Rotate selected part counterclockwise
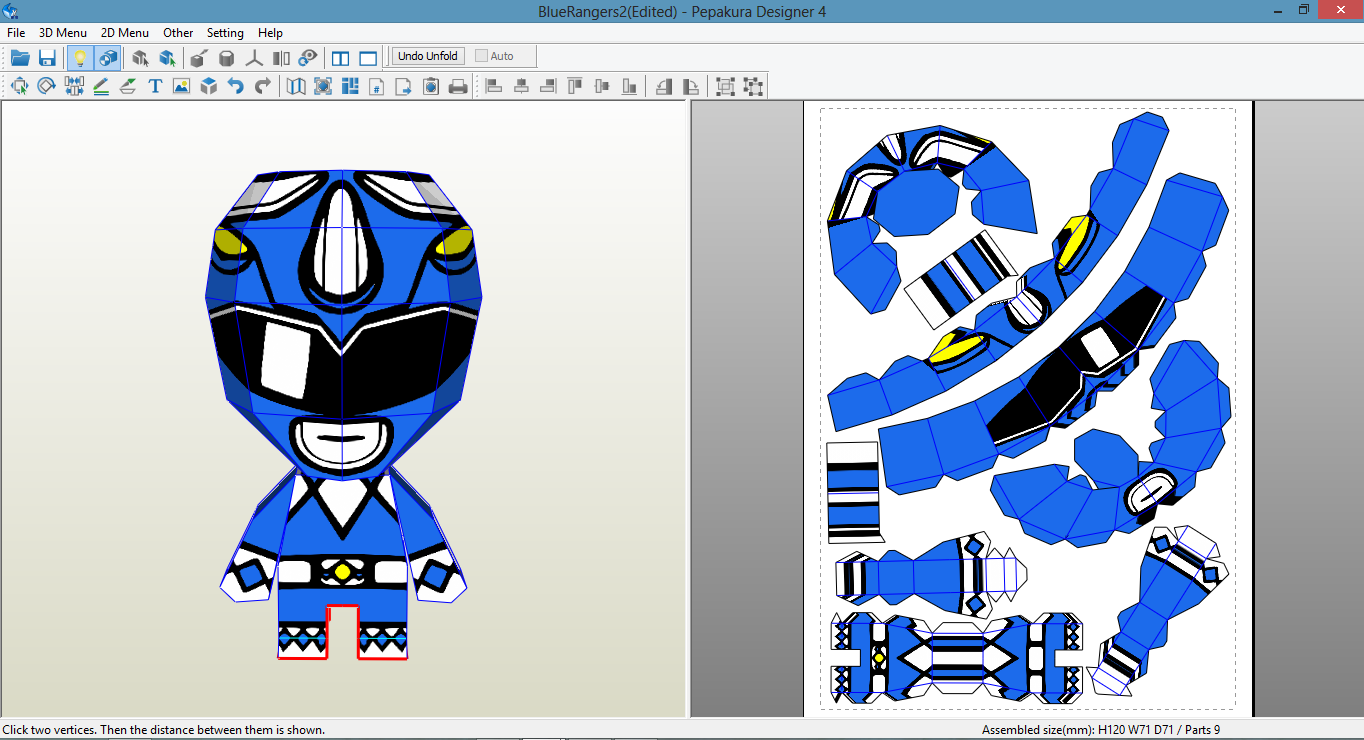1364x740 pixels. click(664, 86)
